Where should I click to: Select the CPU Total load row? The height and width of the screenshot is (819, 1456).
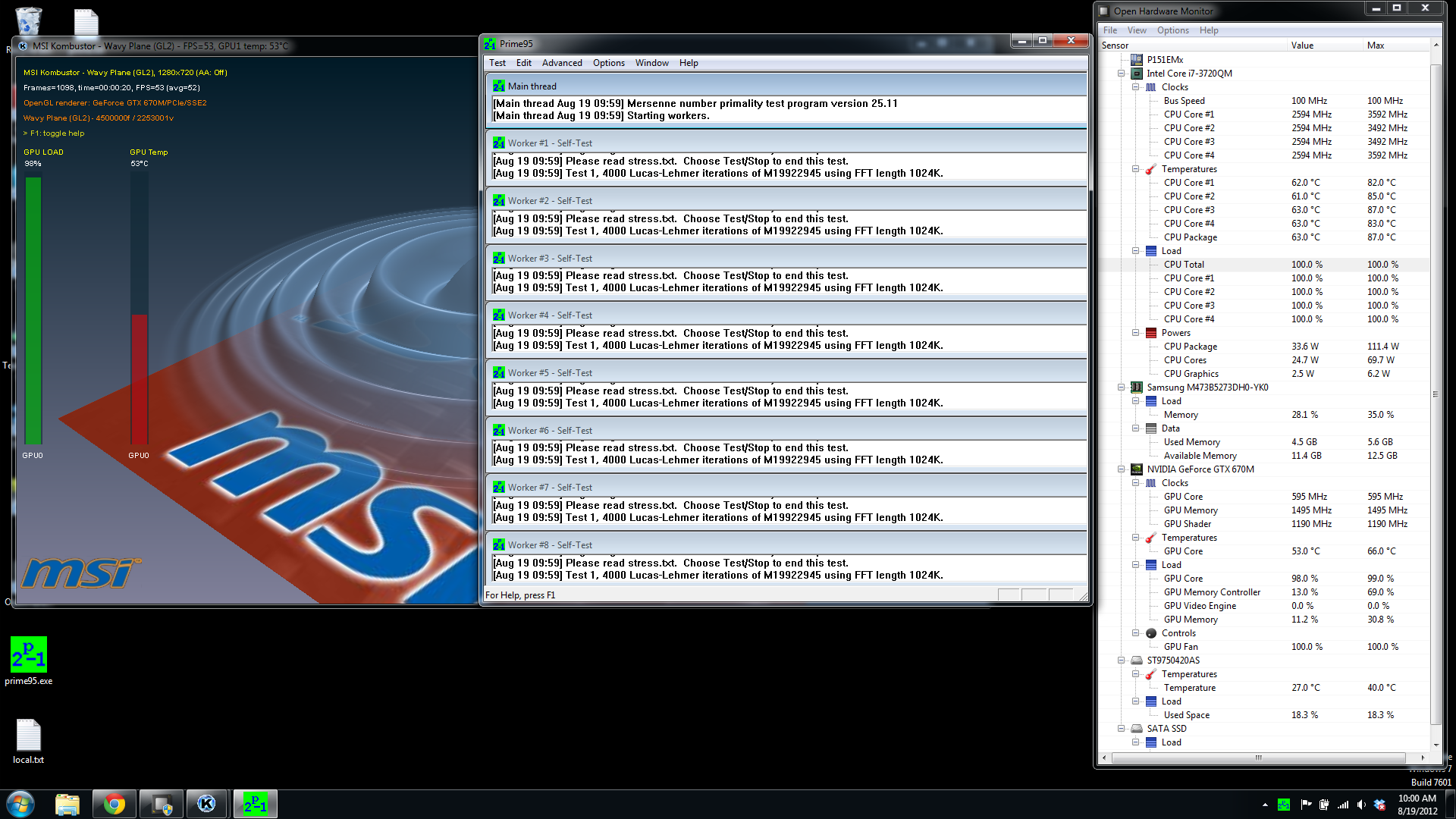[1264, 265]
